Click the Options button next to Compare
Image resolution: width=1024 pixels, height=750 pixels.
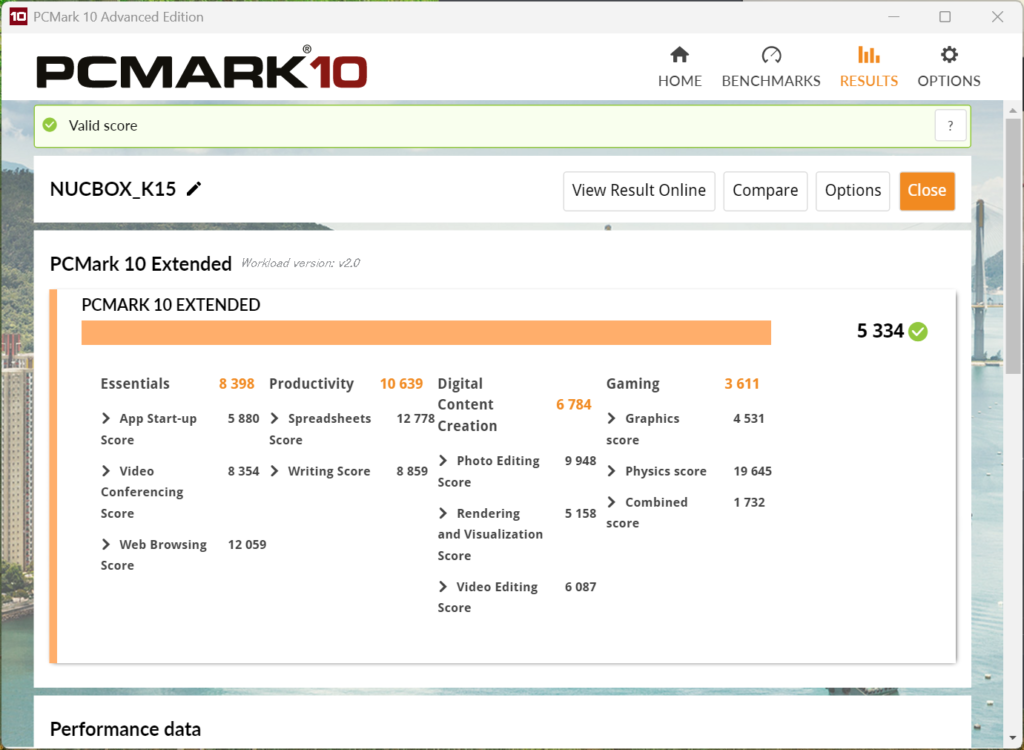tap(853, 190)
